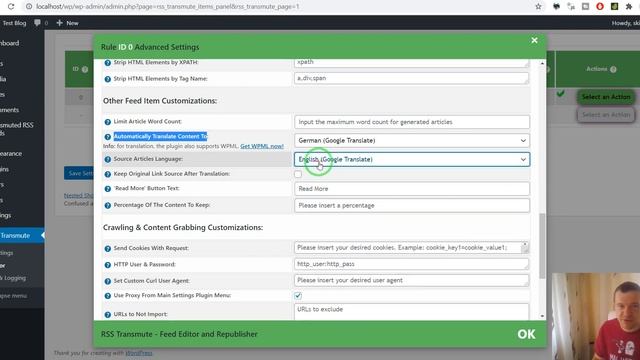
Task: Click the dialog's vertical scrollbar thumb
Action: click(x=542, y=246)
